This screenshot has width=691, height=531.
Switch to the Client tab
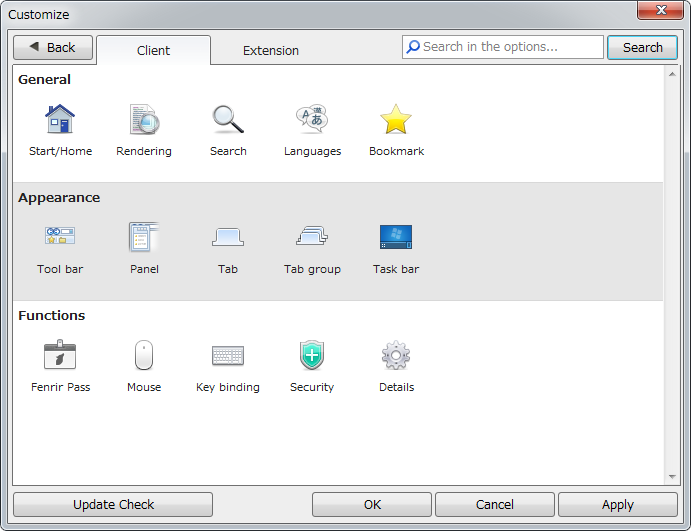pyautogui.click(x=153, y=50)
